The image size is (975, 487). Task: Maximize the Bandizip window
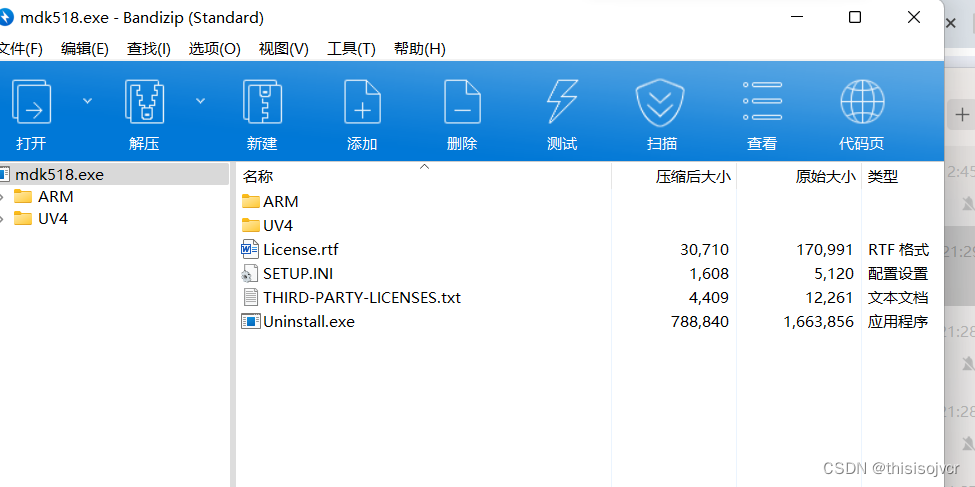tap(855, 17)
